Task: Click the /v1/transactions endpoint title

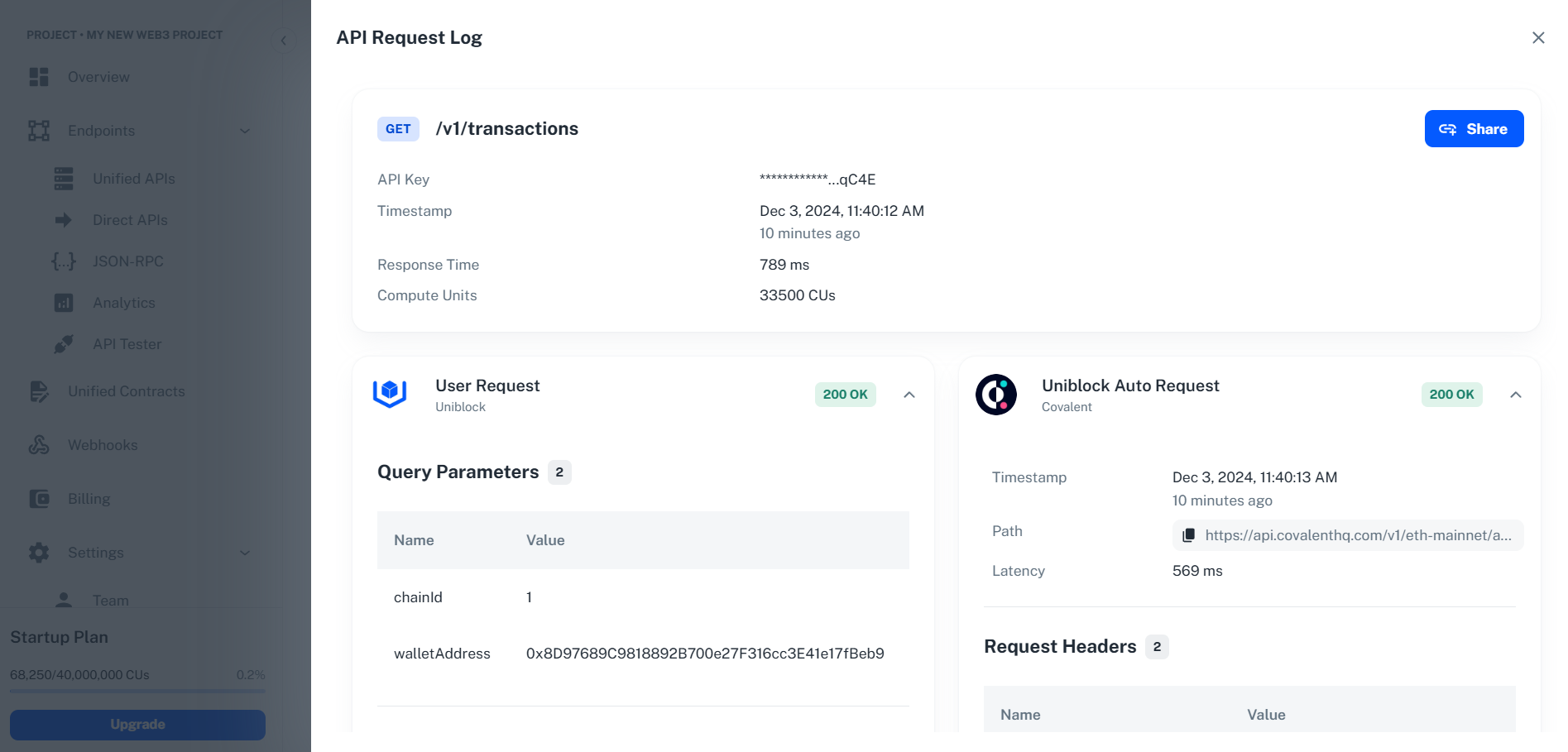Action: tap(507, 129)
